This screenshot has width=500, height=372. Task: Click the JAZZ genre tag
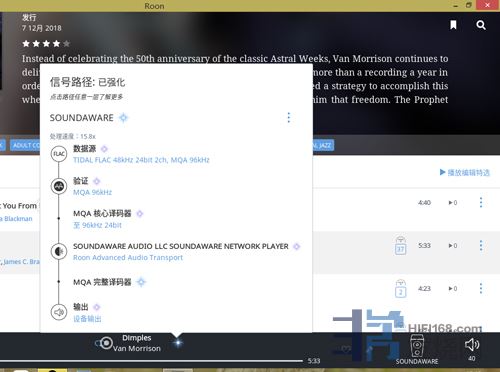(x=323, y=145)
